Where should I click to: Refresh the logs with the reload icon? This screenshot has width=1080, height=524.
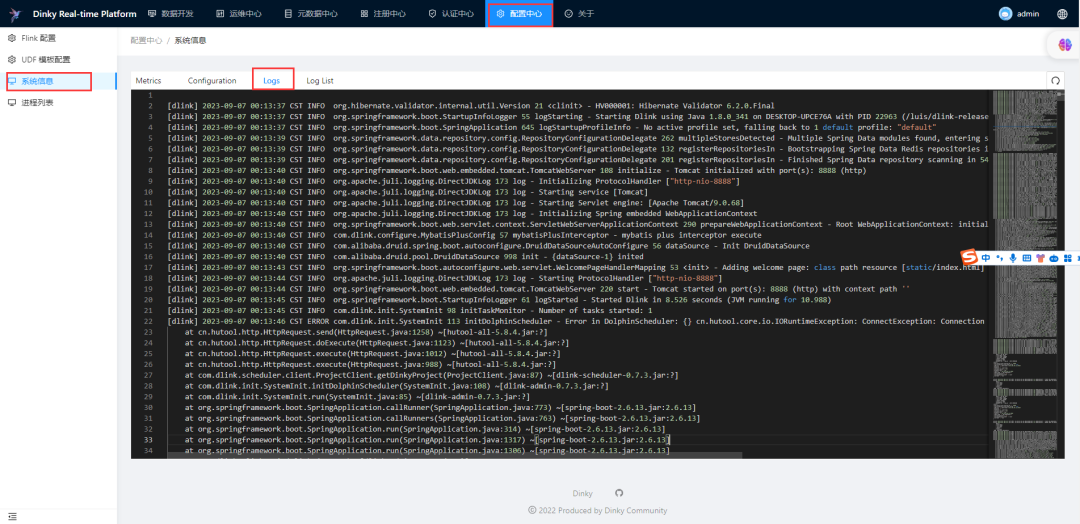(1055, 80)
